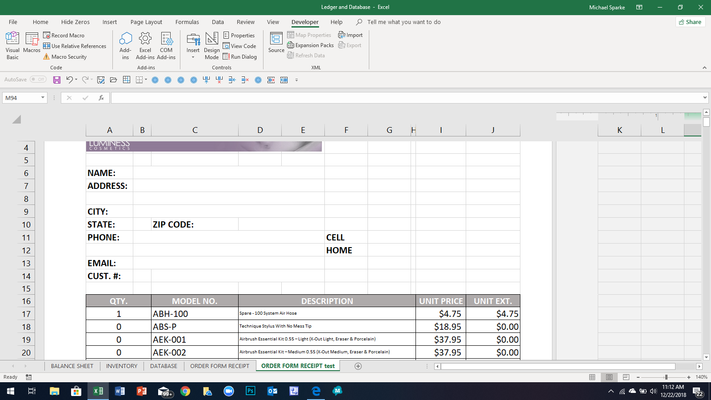The image size is (711, 400).
Task: Open the Macros dialog
Action: (x=32, y=43)
